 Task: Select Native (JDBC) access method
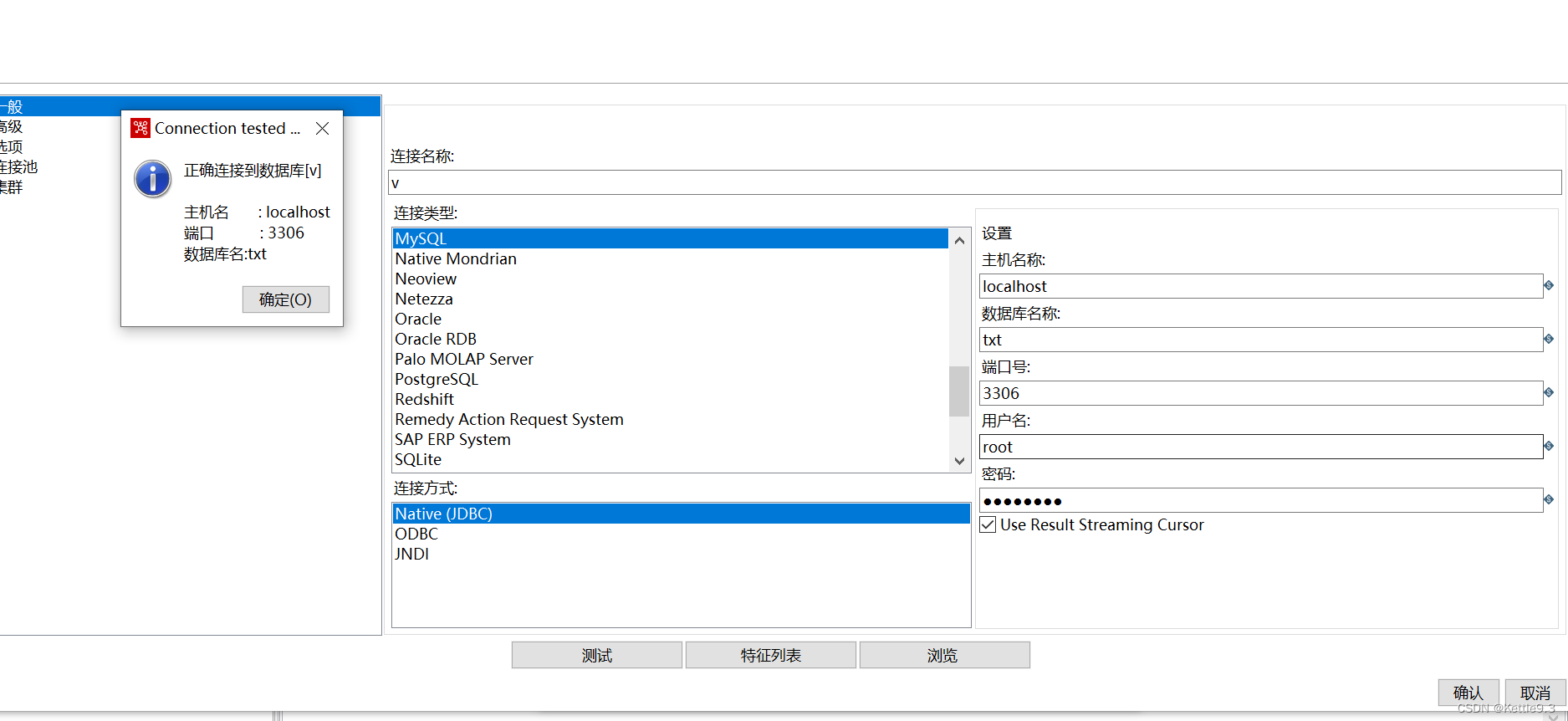click(x=682, y=514)
